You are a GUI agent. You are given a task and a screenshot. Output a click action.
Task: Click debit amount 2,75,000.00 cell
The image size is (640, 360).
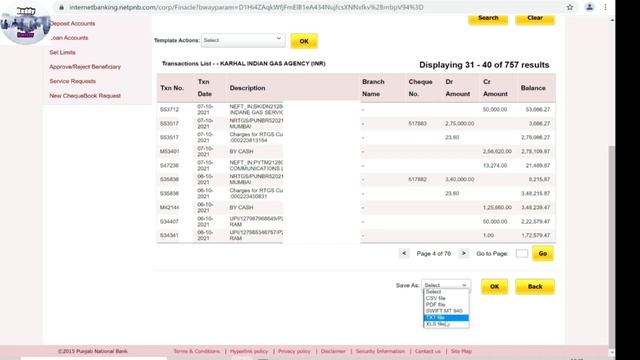[460, 123]
